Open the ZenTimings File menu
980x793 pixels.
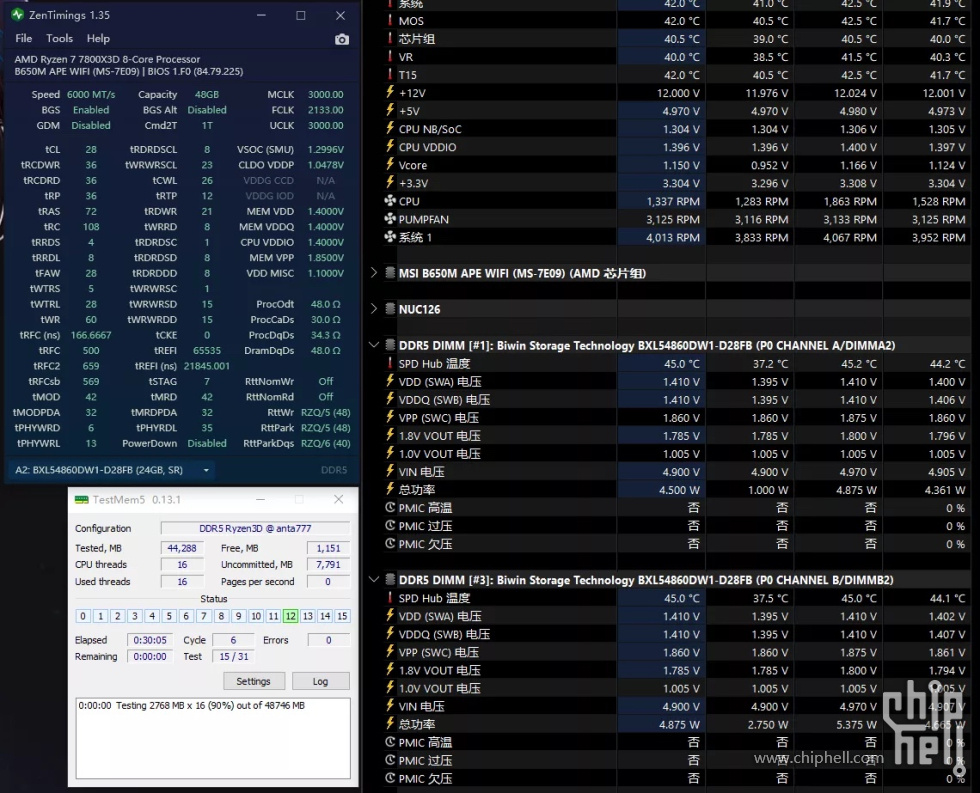tap(24, 38)
